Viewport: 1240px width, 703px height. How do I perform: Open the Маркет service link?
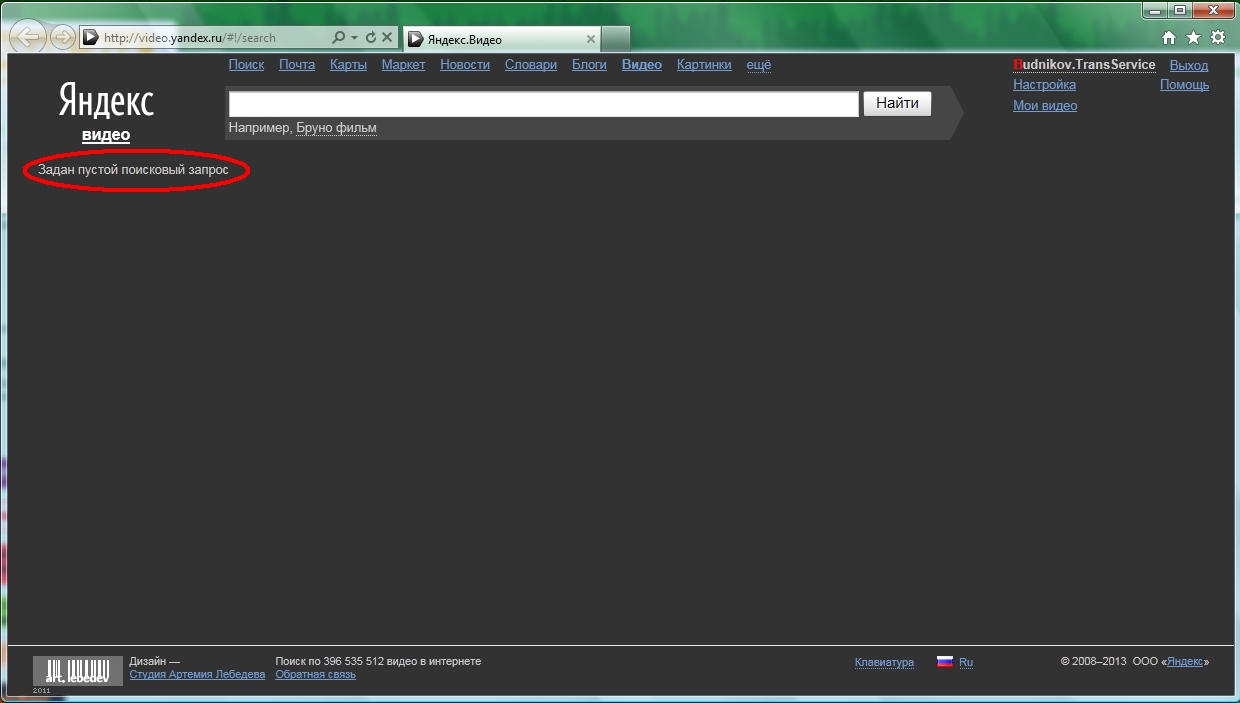pos(403,65)
